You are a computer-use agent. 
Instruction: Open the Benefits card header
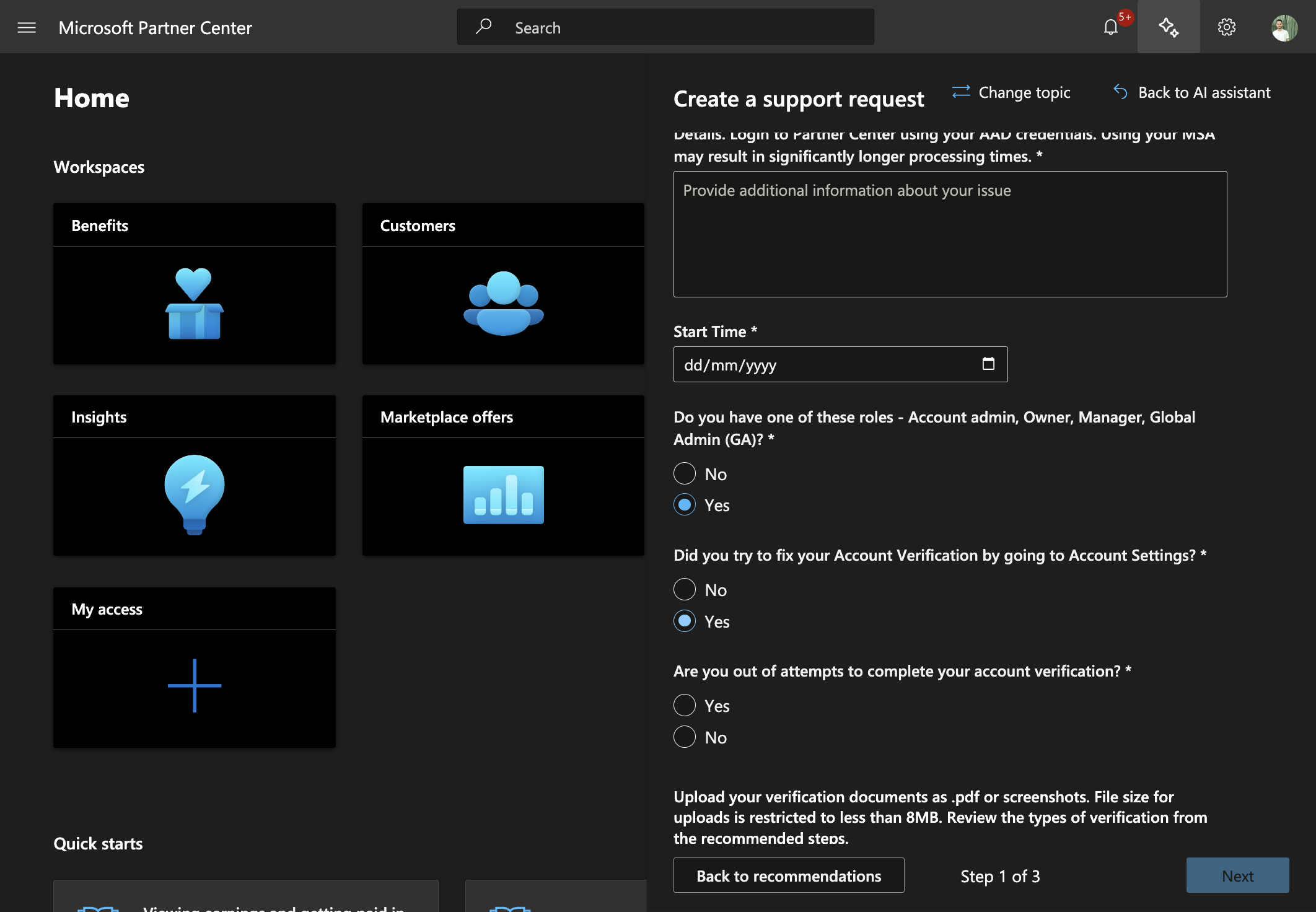195,225
